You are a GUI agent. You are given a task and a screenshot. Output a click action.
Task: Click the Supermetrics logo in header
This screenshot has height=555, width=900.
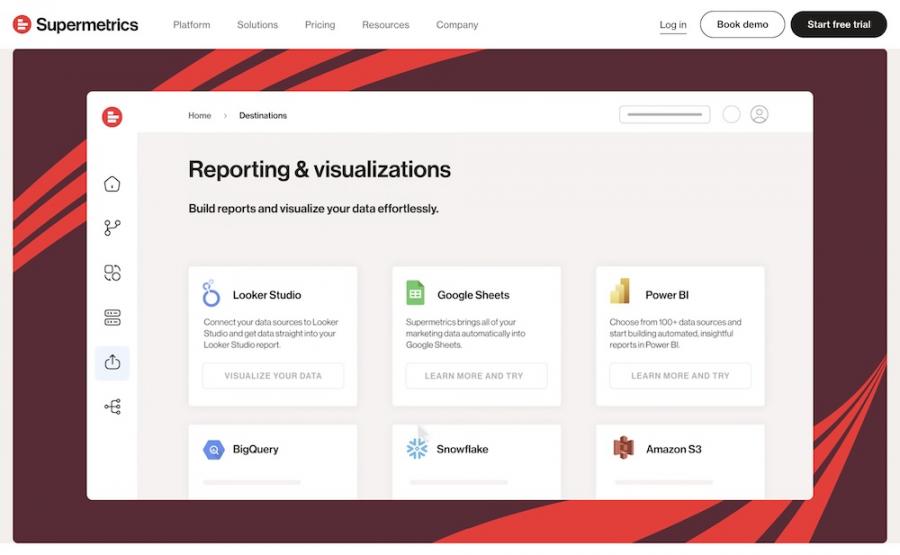(75, 25)
